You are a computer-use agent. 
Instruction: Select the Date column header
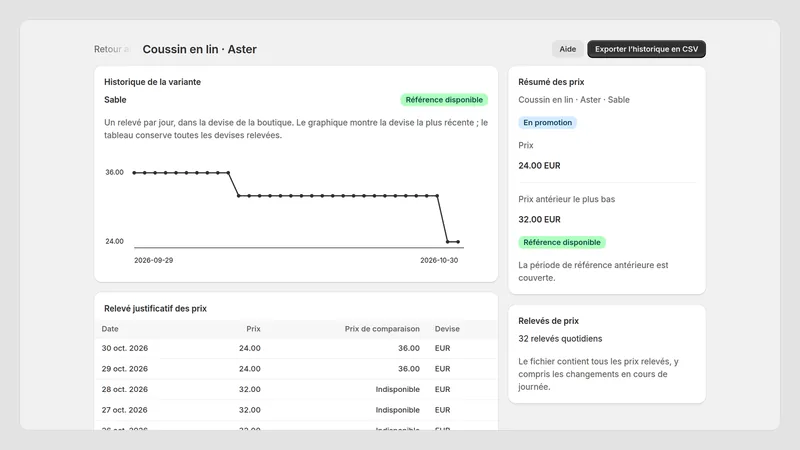[110, 329]
